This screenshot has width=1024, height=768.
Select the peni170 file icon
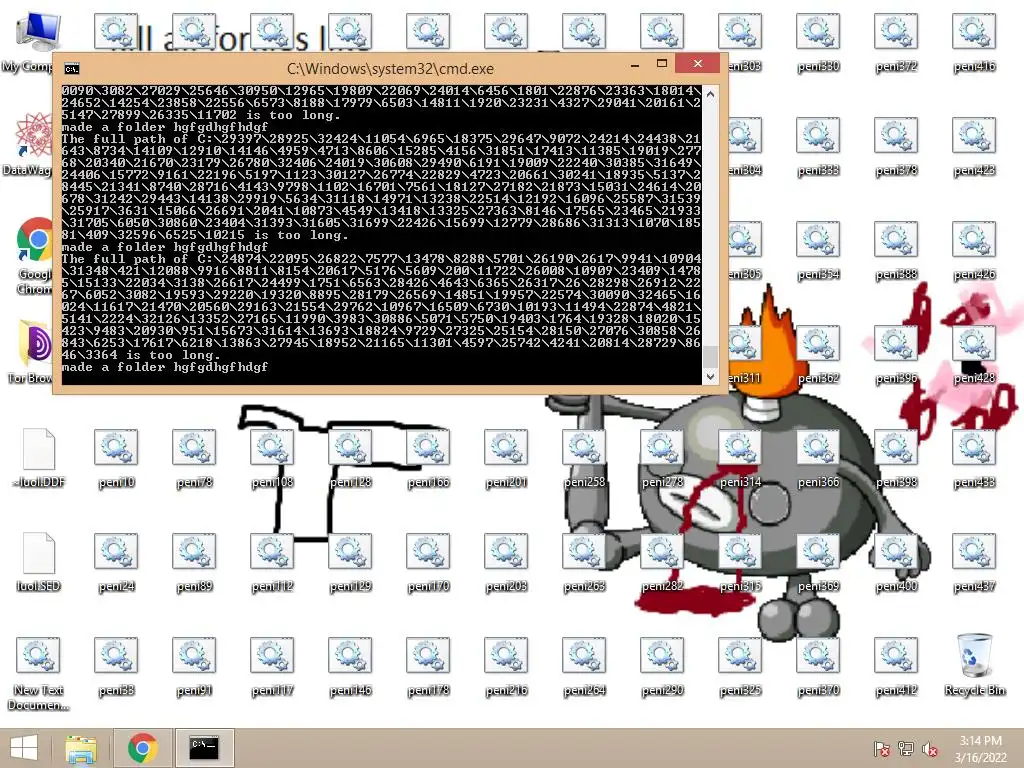[428, 562]
